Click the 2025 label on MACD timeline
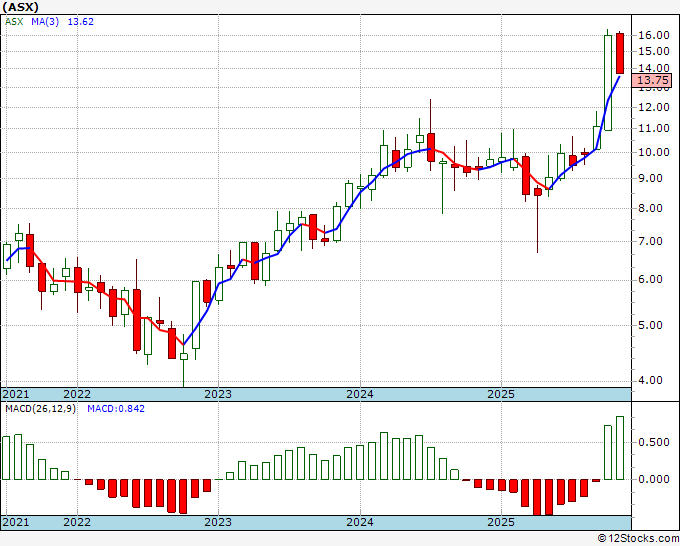This screenshot has width=680, height=546. pyautogui.click(x=501, y=522)
